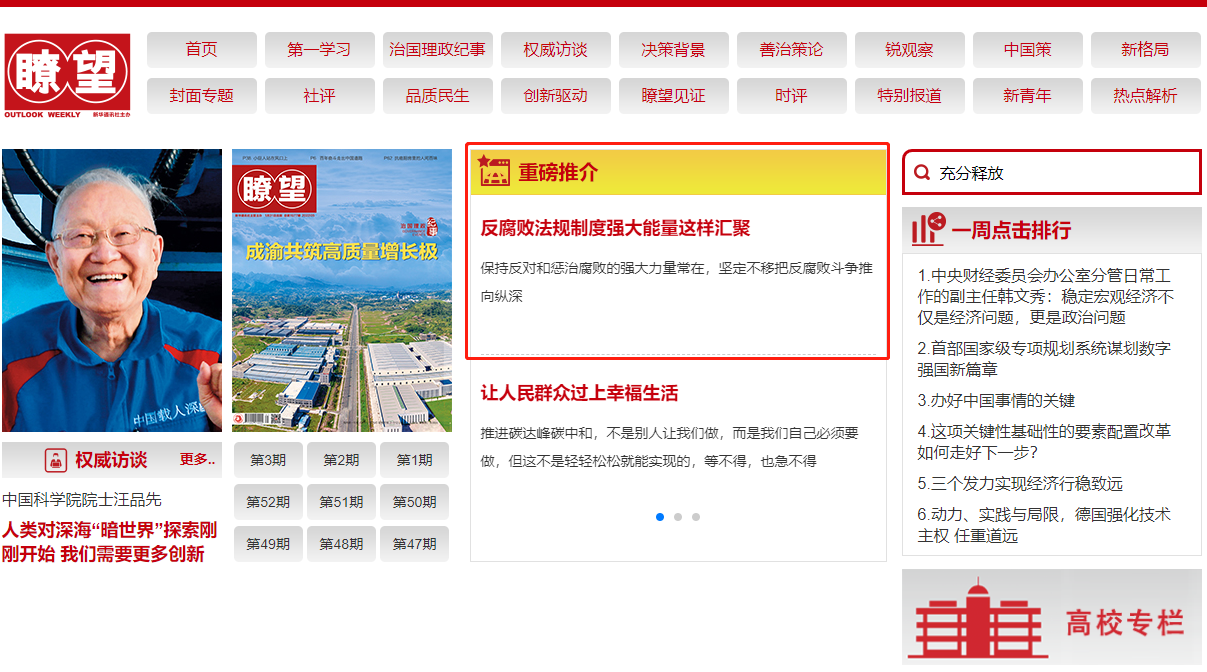Screen dimensions: 1207x672
Task: Switch to the second carousel dot
Action: [678, 517]
